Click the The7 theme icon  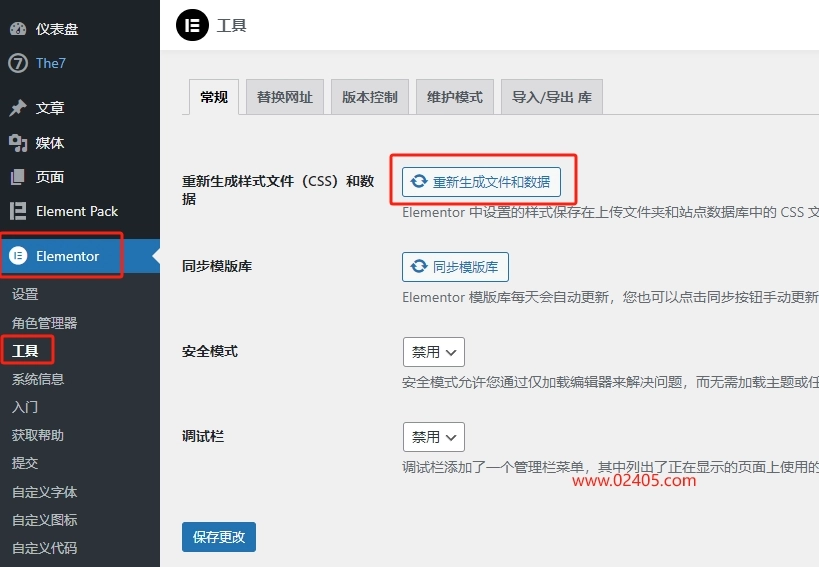coord(18,63)
